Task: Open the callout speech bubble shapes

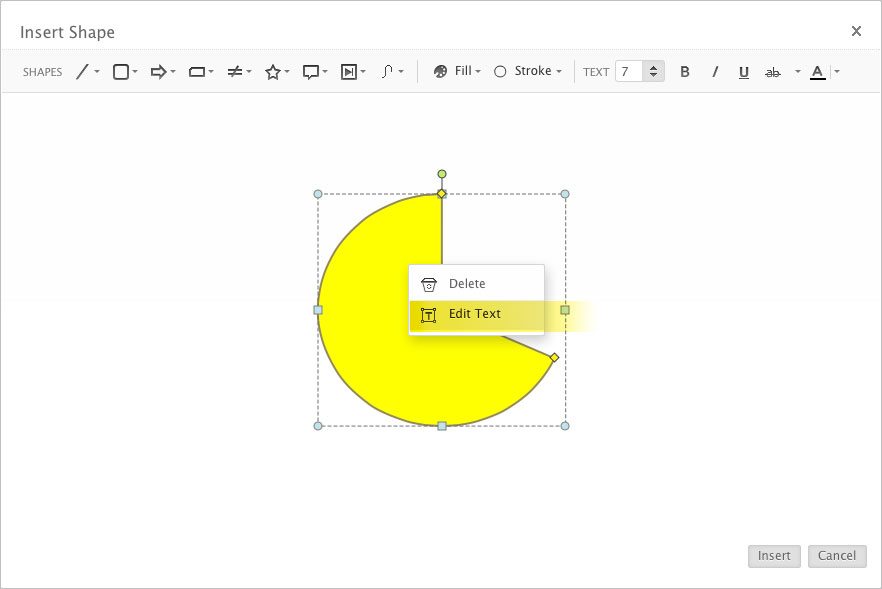Action: (x=311, y=72)
